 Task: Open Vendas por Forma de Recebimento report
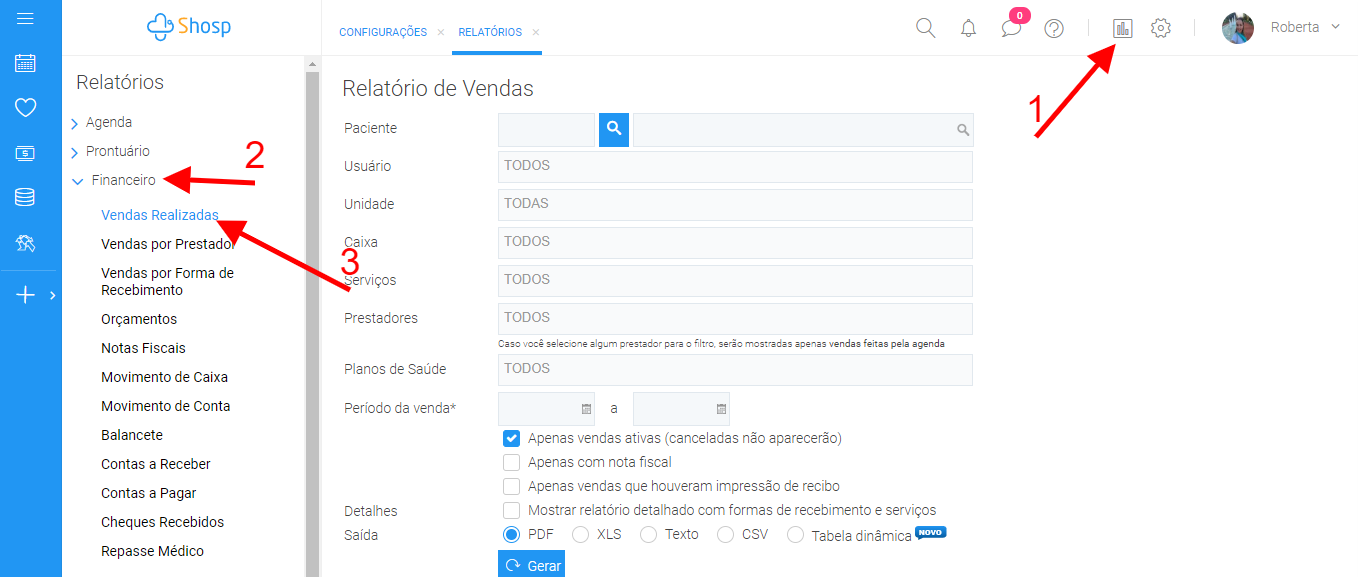[x=167, y=281]
